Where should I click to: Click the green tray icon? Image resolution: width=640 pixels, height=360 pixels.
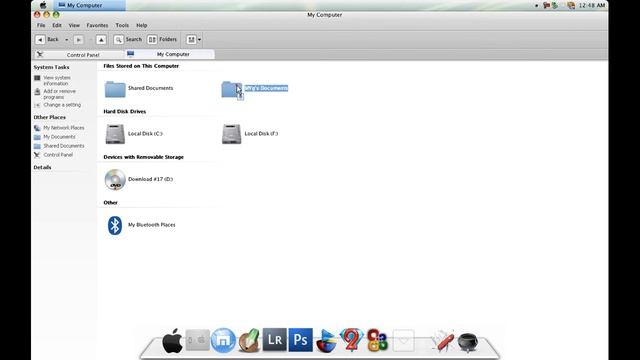(x=555, y=5)
